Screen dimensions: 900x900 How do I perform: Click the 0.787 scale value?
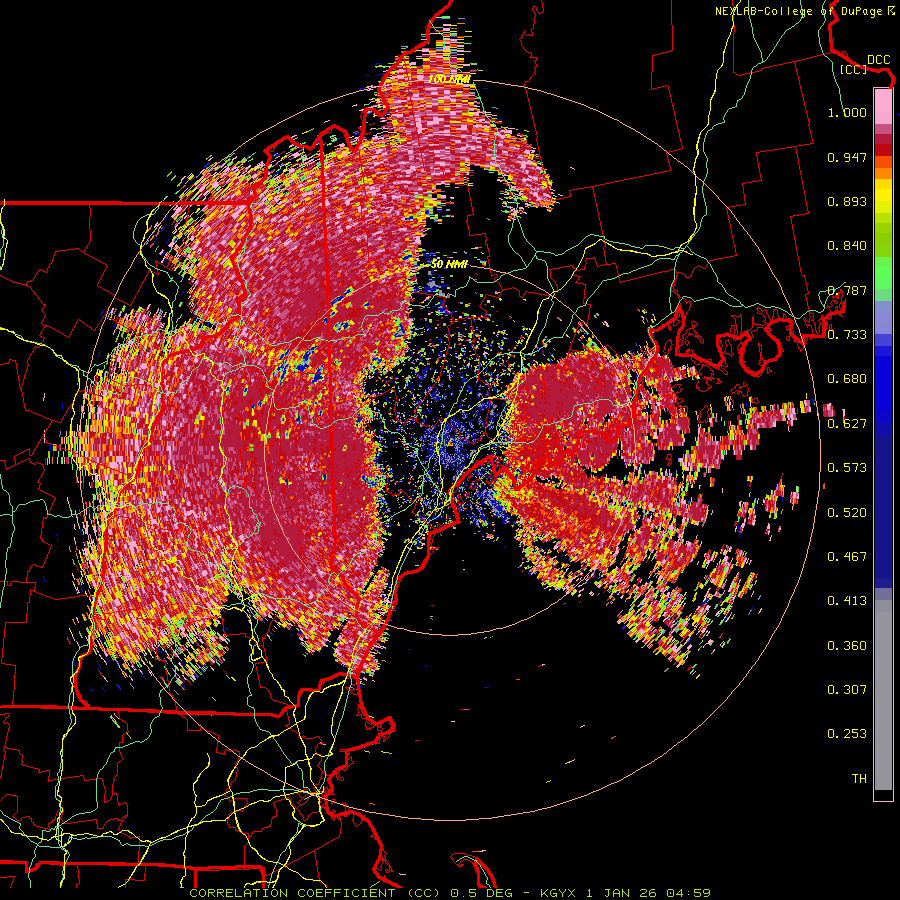pyautogui.click(x=847, y=290)
